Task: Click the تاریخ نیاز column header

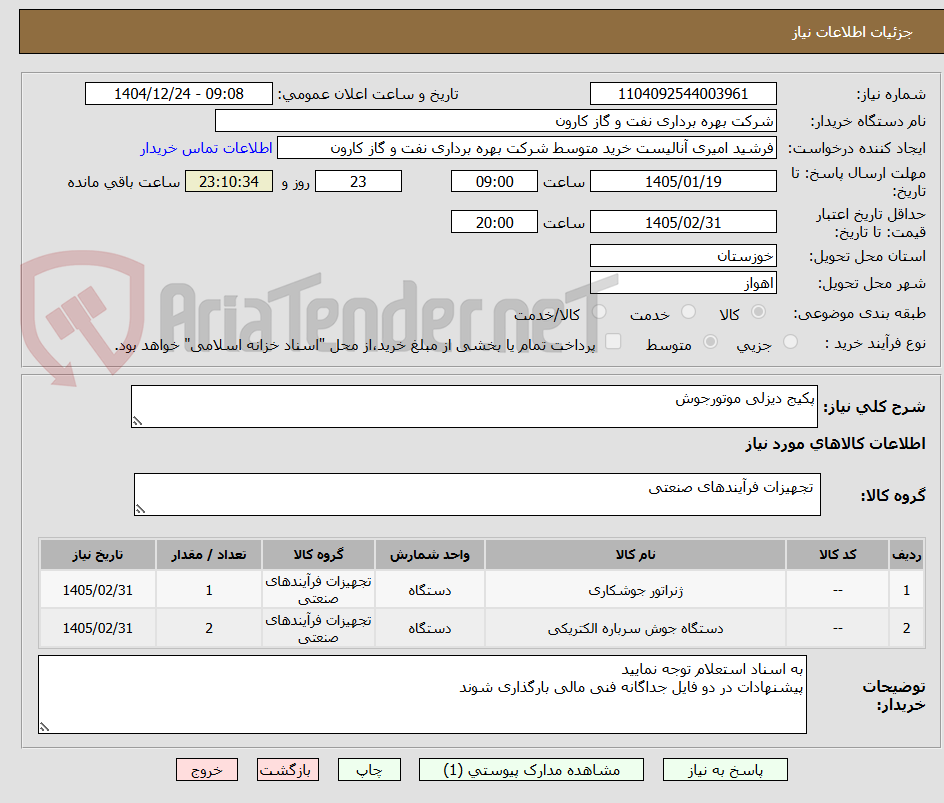Action: (x=98, y=555)
